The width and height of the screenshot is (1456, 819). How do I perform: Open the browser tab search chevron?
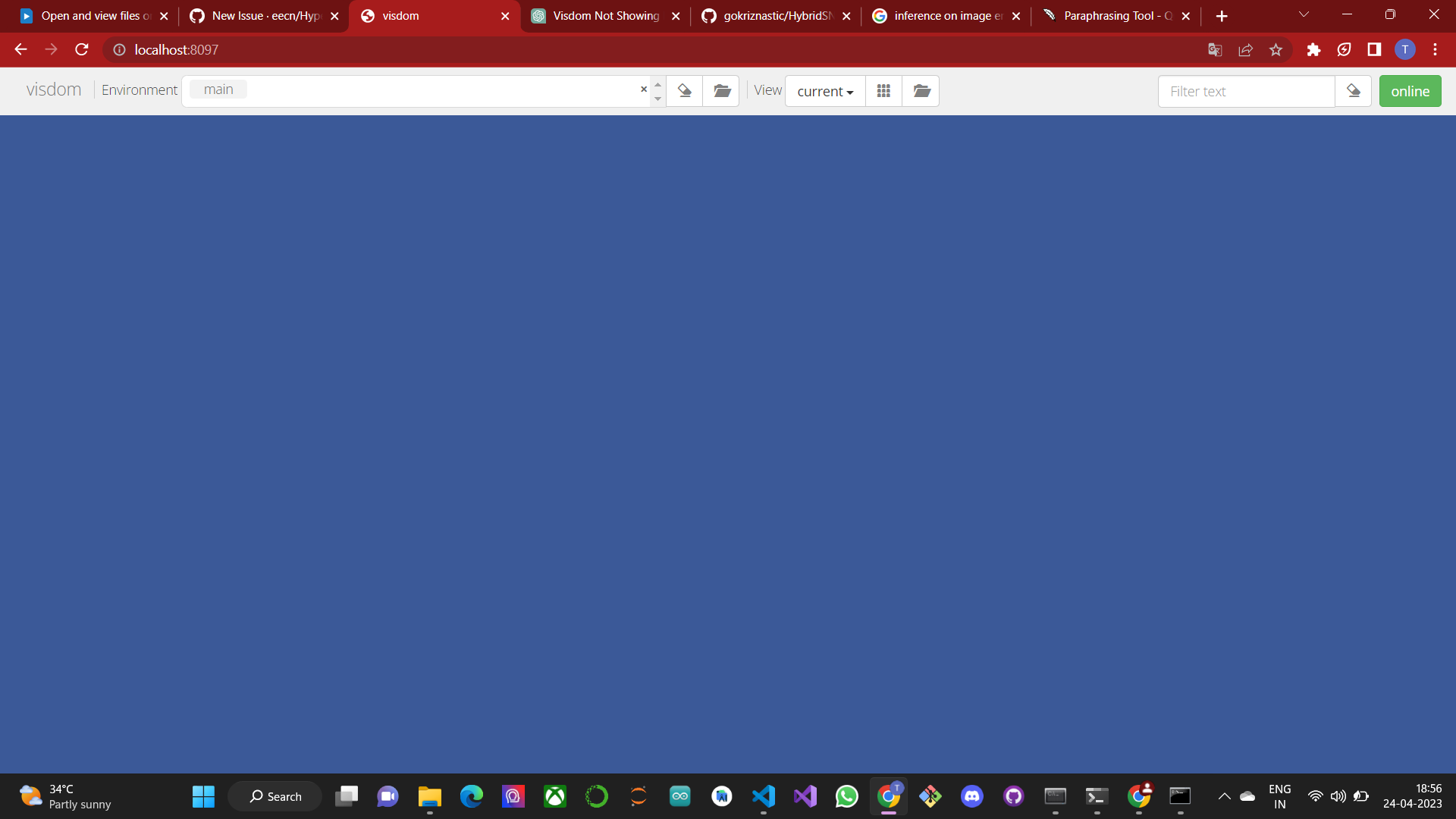pyautogui.click(x=1304, y=15)
